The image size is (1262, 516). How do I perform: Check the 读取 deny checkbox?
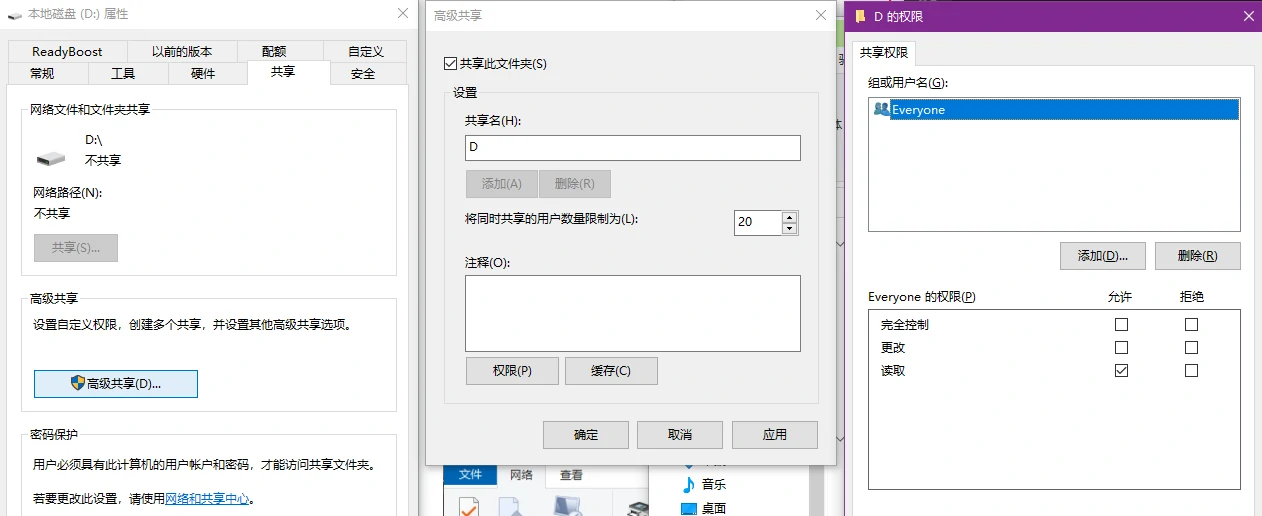(x=1191, y=371)
